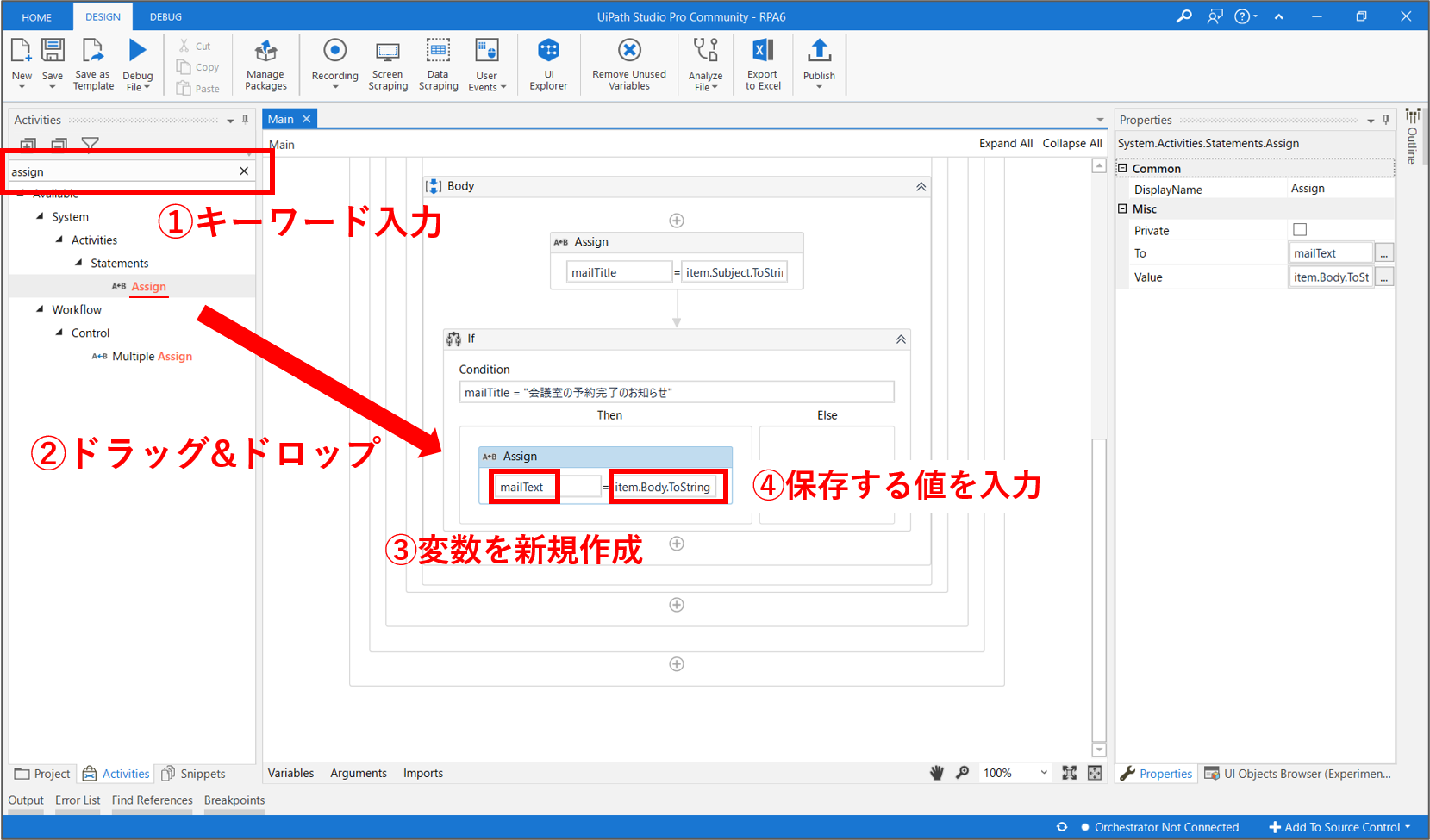Open the Screen Scraping tool
Viewport: 1430px width, 840px height.
point(388,52)
